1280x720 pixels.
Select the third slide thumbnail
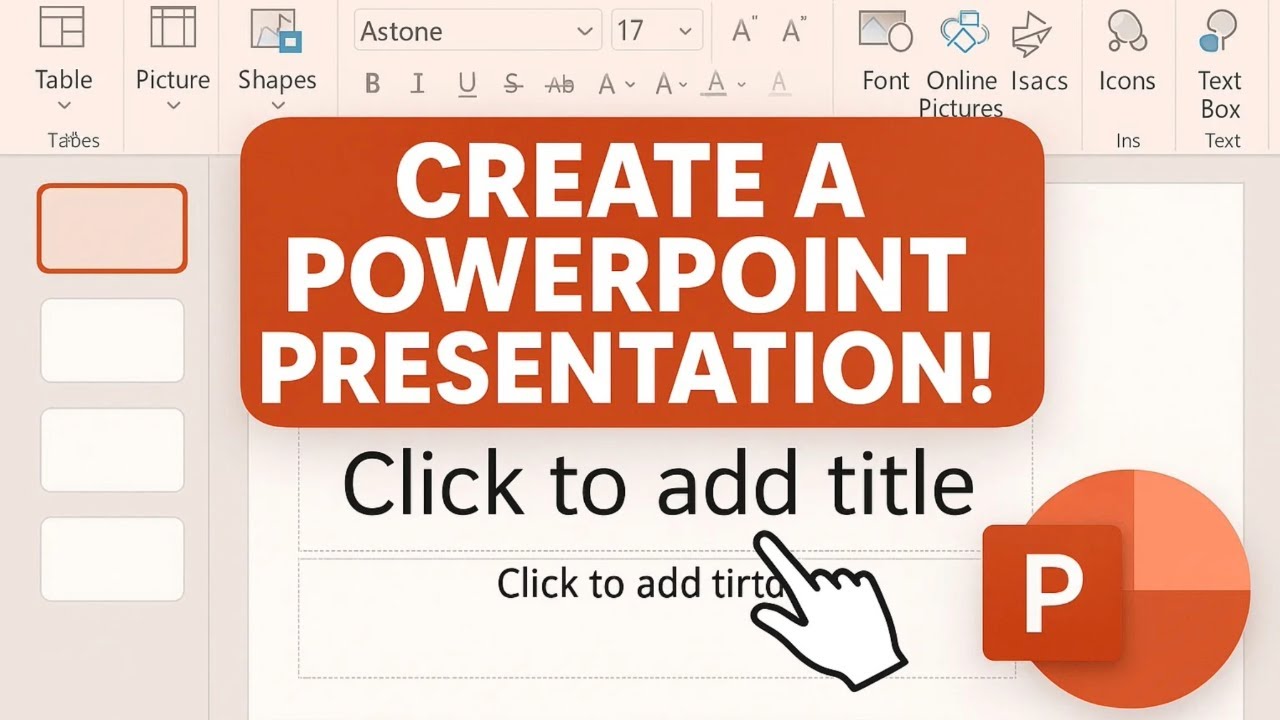tap(112, 450)
